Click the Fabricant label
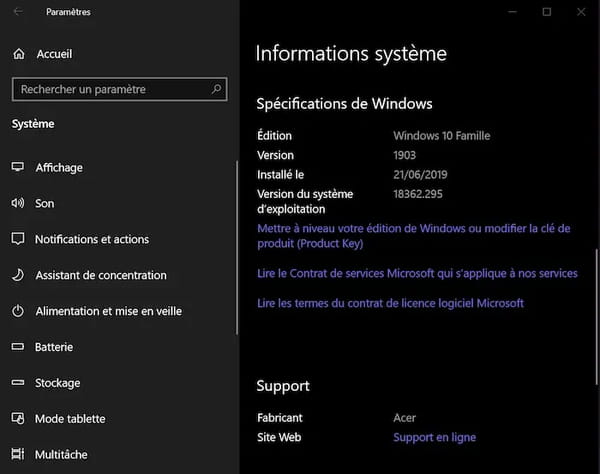This screenshot has width=600, height=474. click(280, 418)
